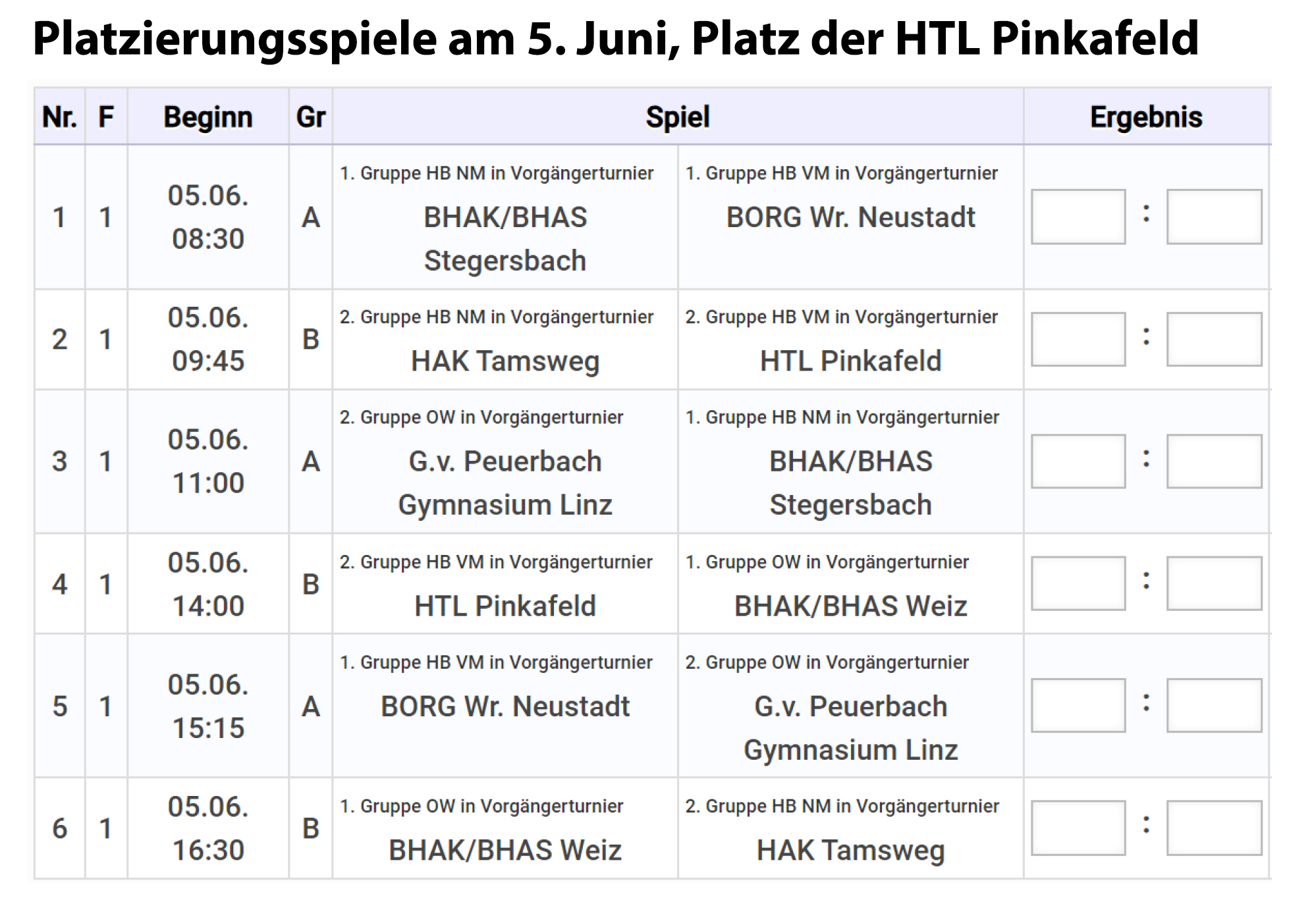Click the right result field for match 3

pos(1213,461)
